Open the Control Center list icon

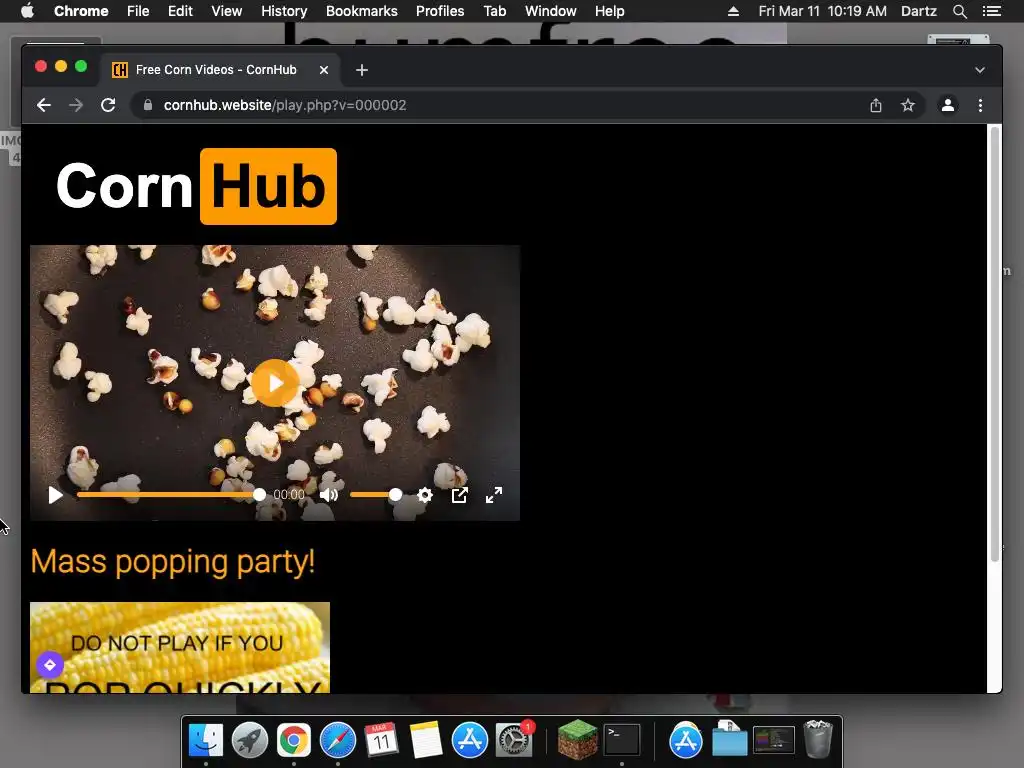pyautogui.click(x=991, y=11)
